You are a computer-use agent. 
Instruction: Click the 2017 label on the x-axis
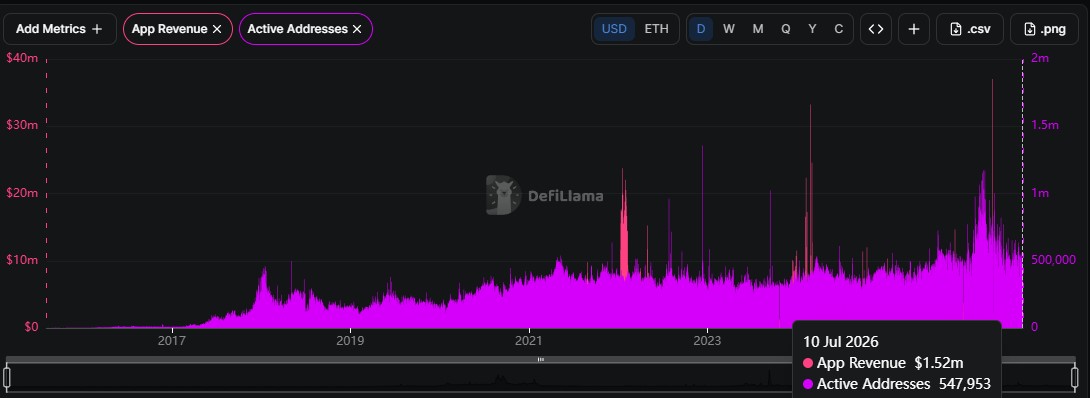point(172,342)
